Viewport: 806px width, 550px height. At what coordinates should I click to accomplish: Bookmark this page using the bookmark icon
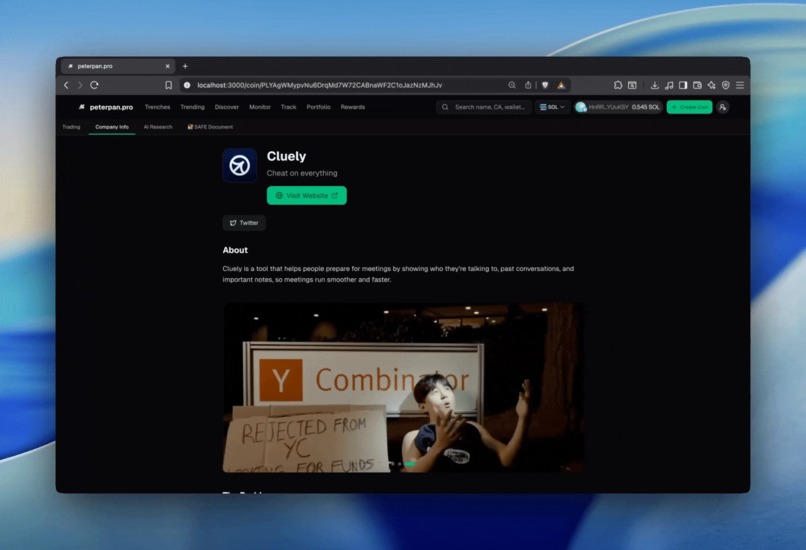point(168,85)
